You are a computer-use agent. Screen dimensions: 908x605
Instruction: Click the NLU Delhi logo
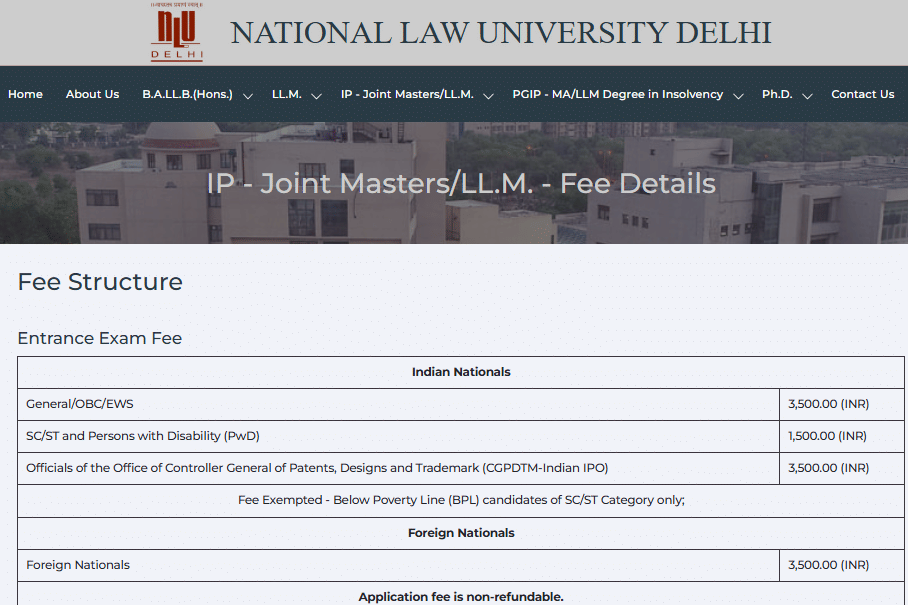pyautogui.click(x=177, y=32)
